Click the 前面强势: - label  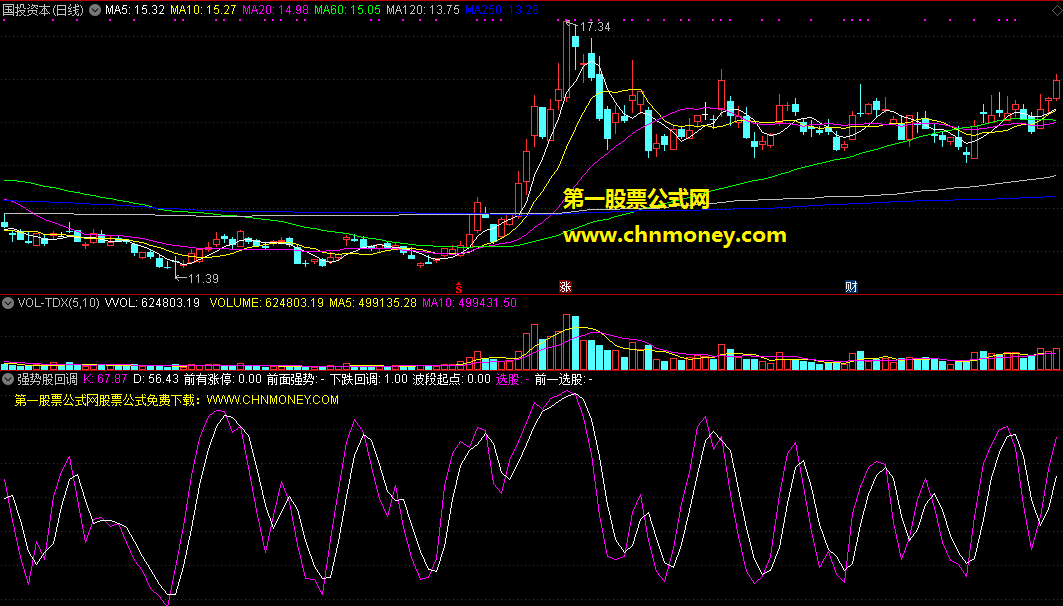pos(296,379)
